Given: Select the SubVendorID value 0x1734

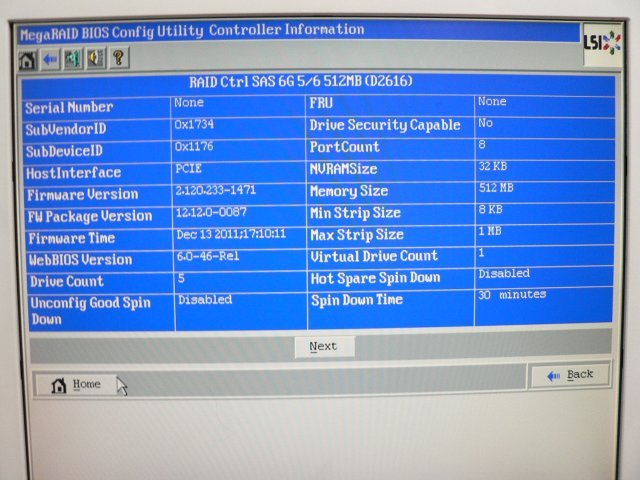Looking at the screenshot, I should point(194,124).
